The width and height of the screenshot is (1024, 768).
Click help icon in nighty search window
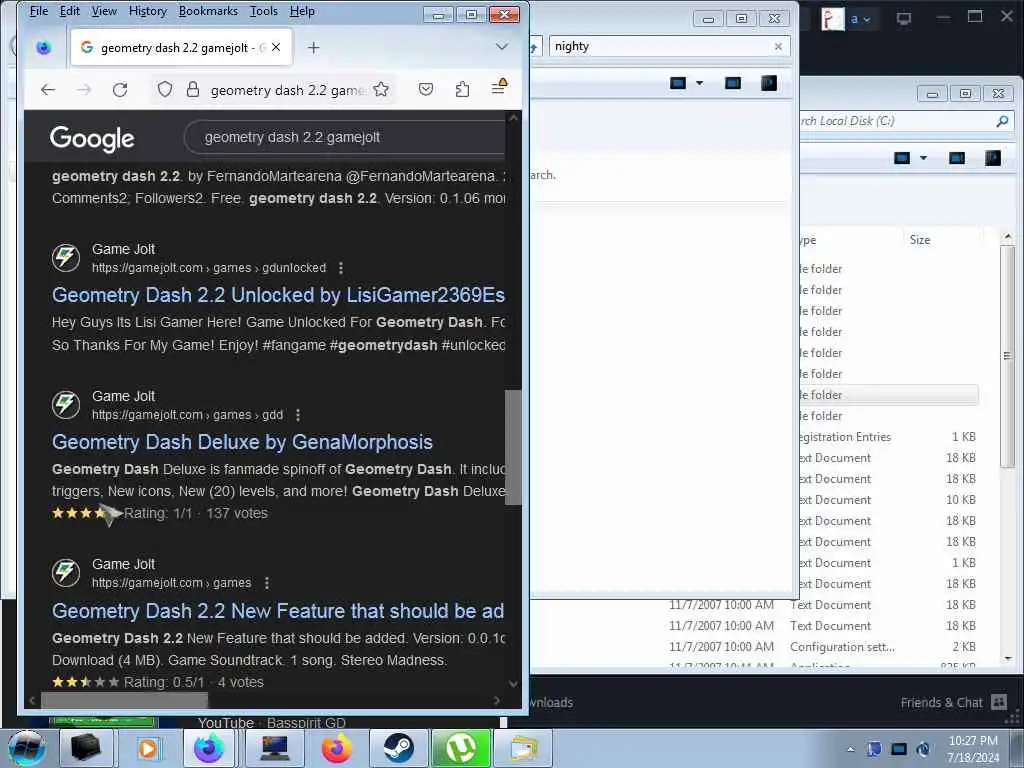[769, 83]
